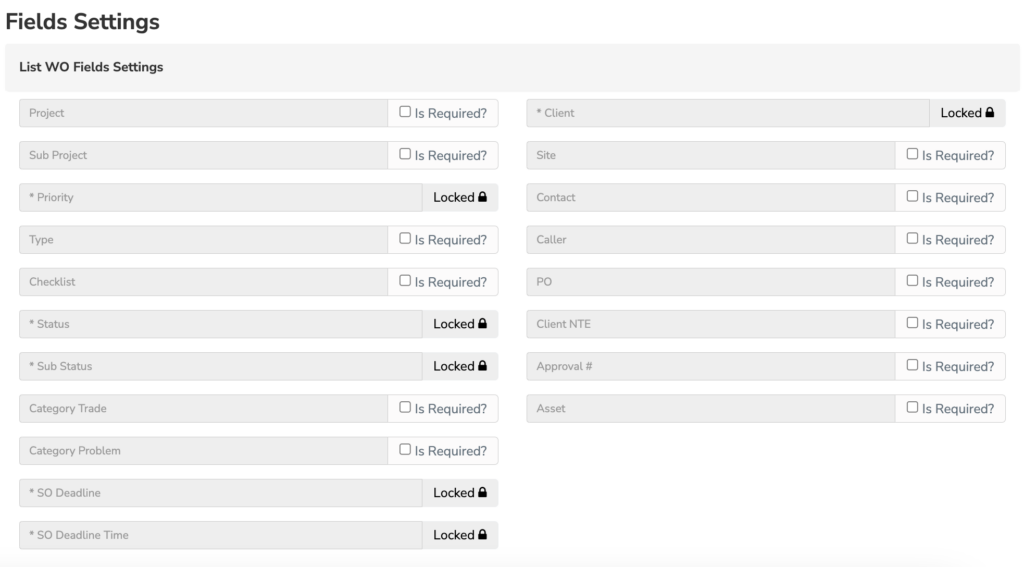Click the SO Deadline Time lock icon
Image resolution: width=1024 pixels, height=567 pixels.
point(482,534)
